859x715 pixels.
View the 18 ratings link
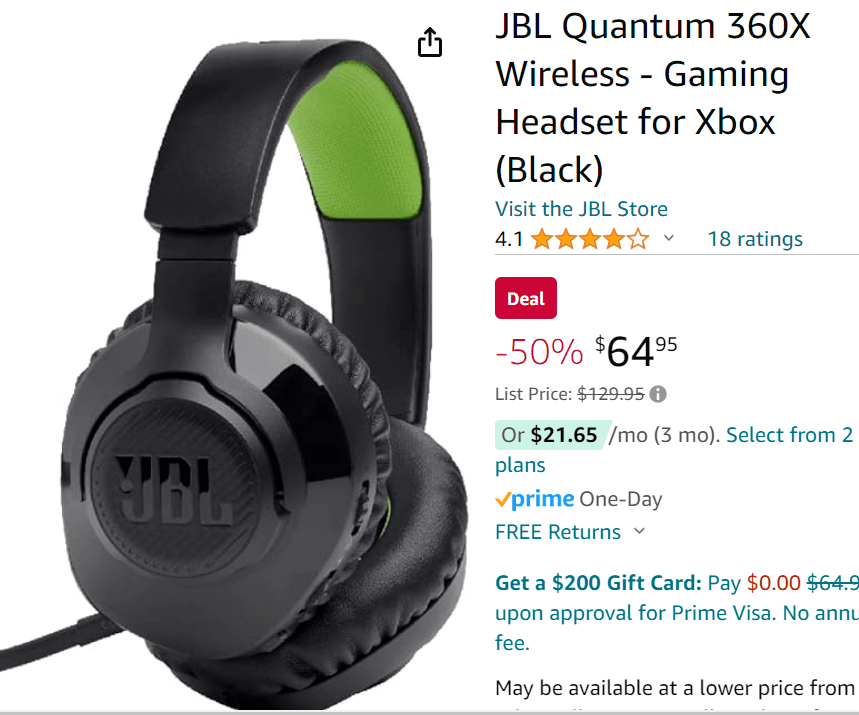pyautogui.click(x=755, y=239)
